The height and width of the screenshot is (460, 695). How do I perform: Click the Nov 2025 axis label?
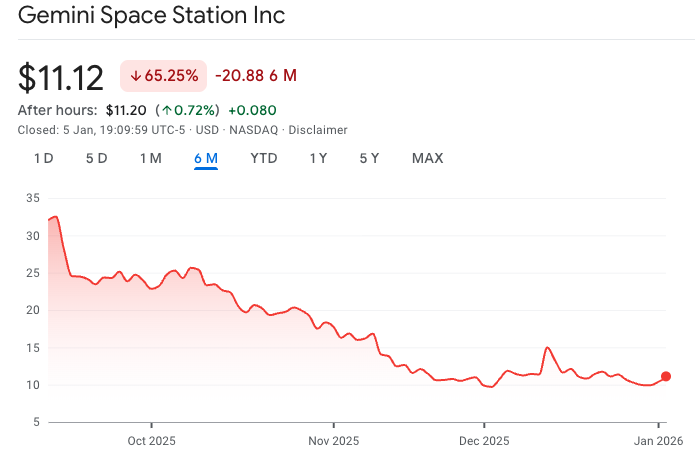(333, 440)
